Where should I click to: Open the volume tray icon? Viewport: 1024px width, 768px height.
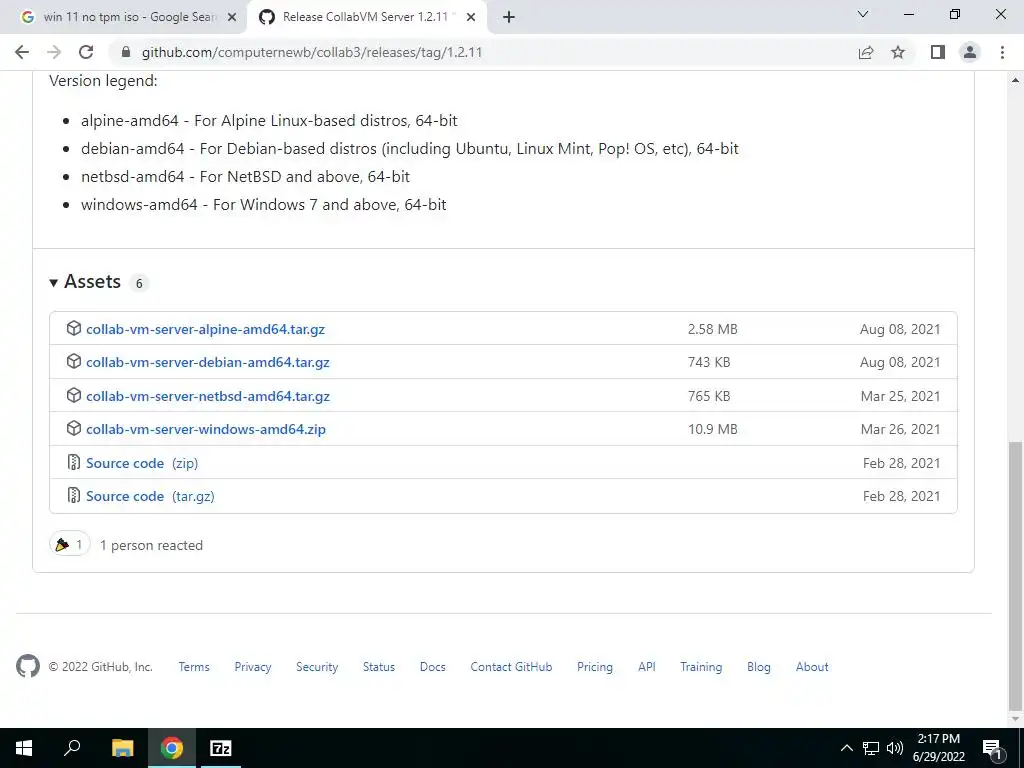click(894, 748)
